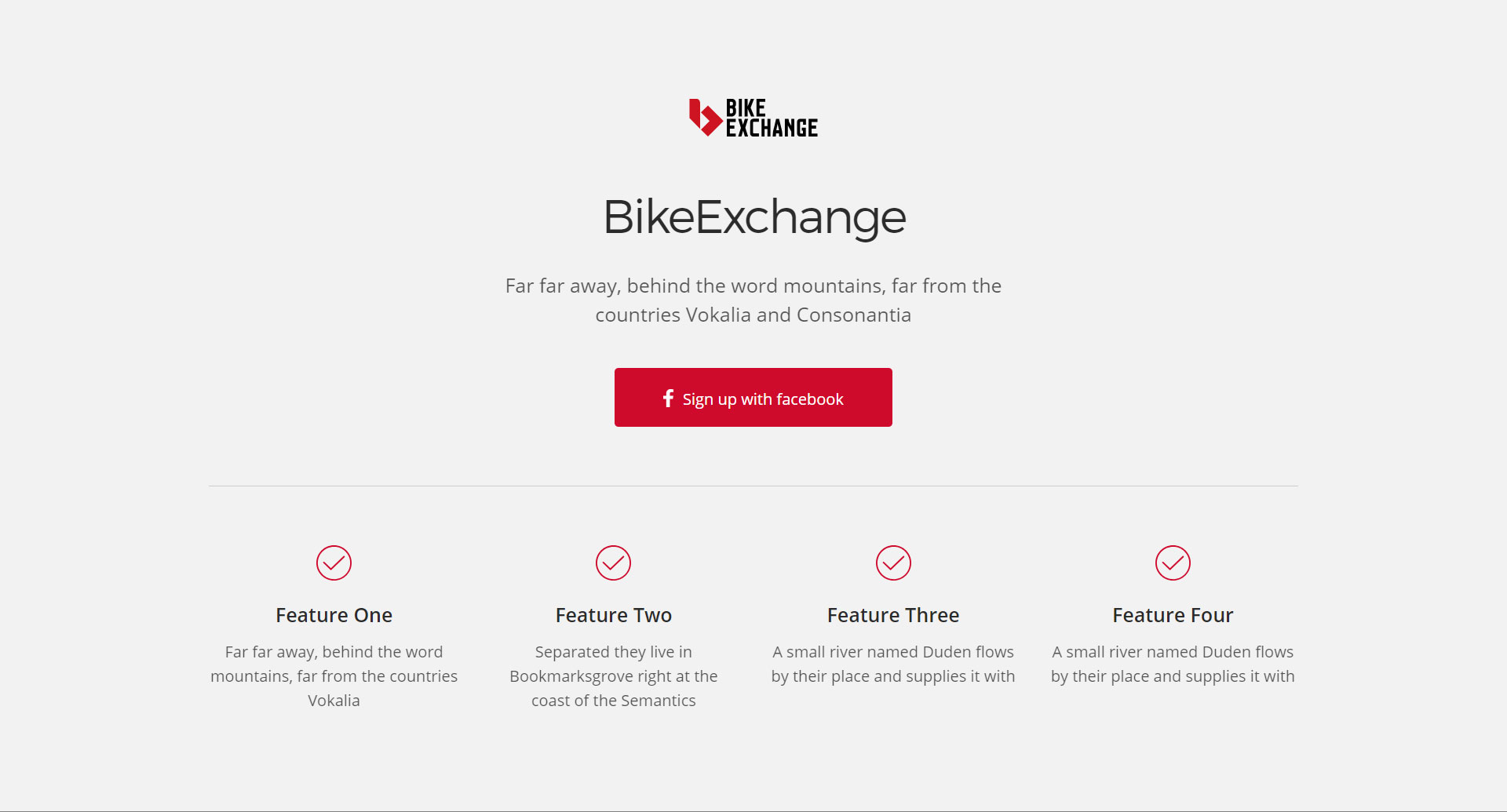Image resolution: width=1507 pixels, height=812 pixels.
Task: Click the description text under Feature Four
Action: point(1173,664)
